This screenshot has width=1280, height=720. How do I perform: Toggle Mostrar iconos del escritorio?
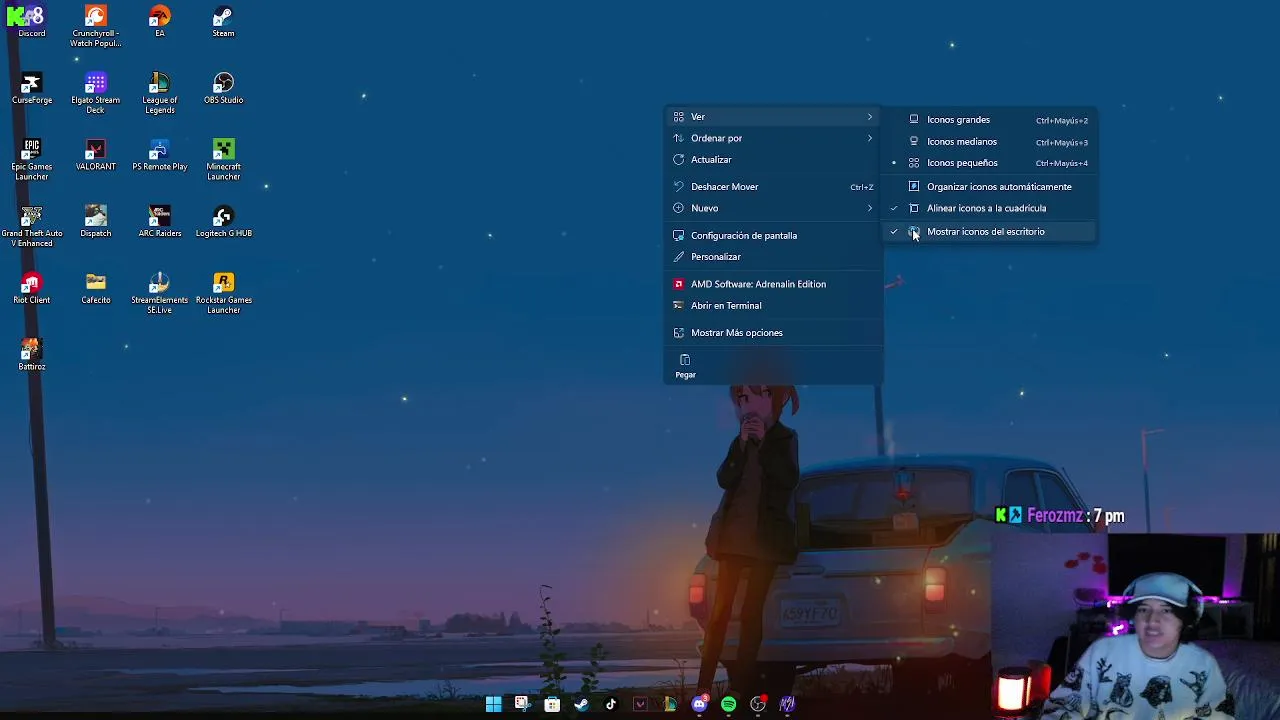tap(991, 232)
